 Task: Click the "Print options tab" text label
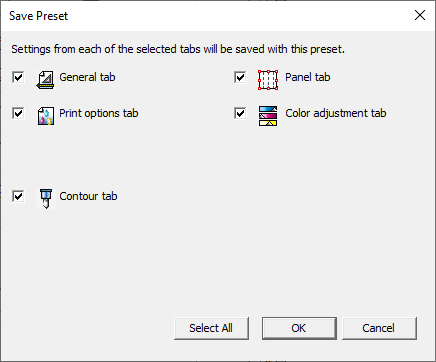click(99, 113)
